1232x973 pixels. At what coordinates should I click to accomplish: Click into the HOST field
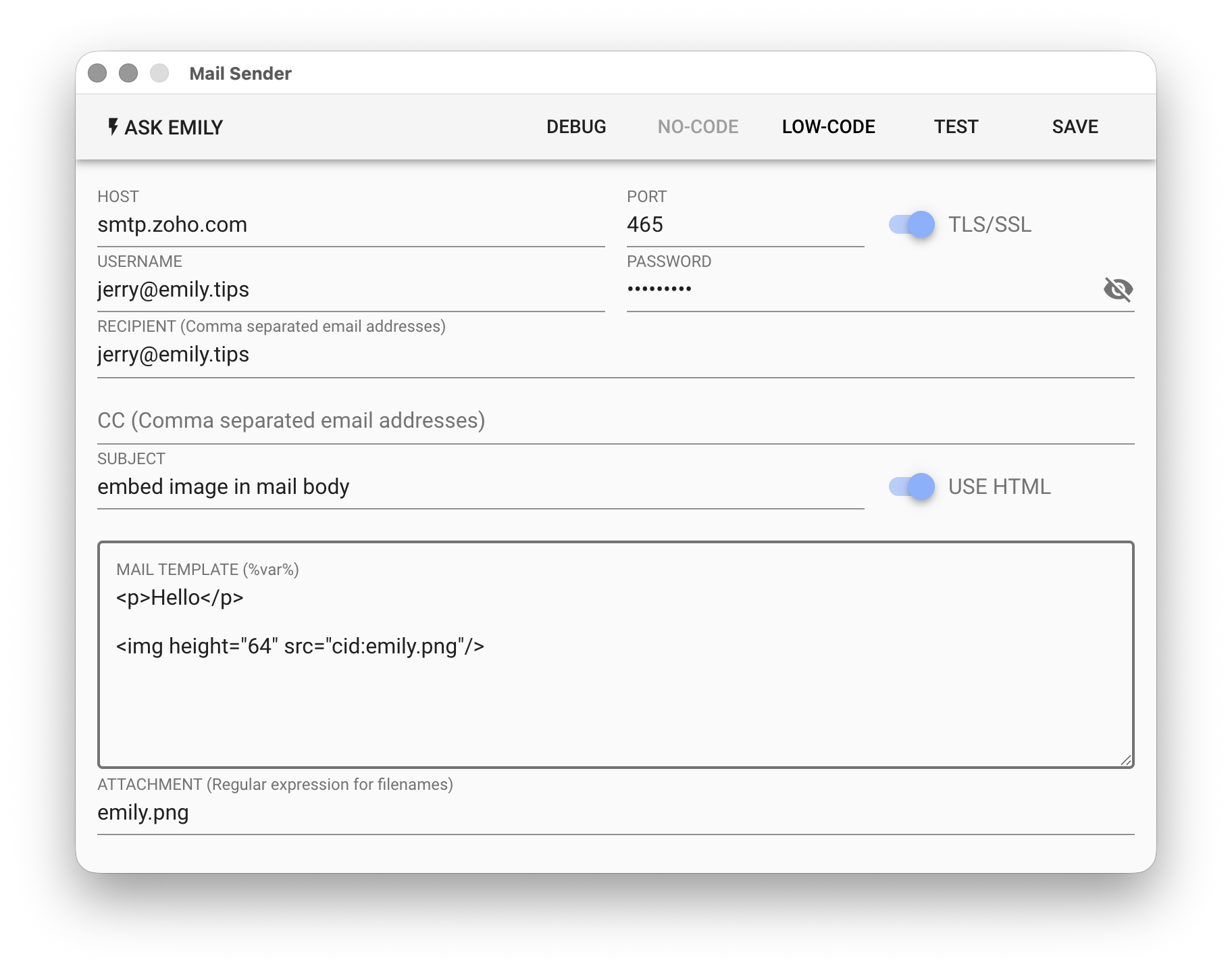[351, 225]
